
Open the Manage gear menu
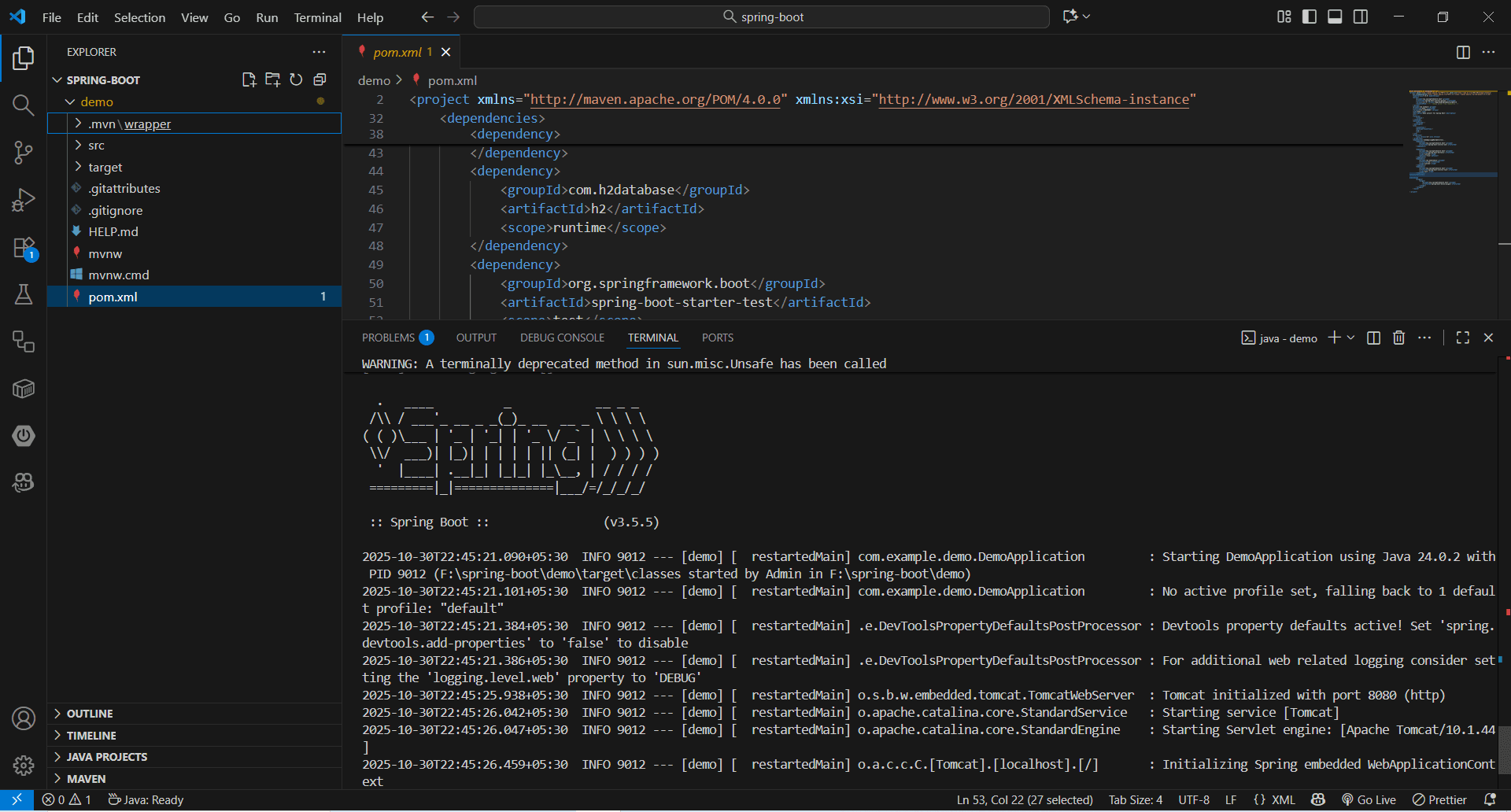(x=24, y=765)
